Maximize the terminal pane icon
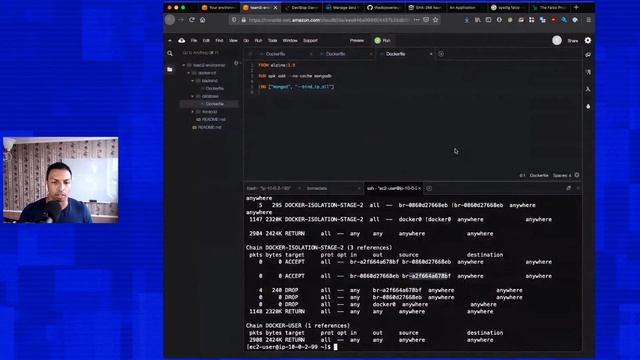 coord(569,188)
